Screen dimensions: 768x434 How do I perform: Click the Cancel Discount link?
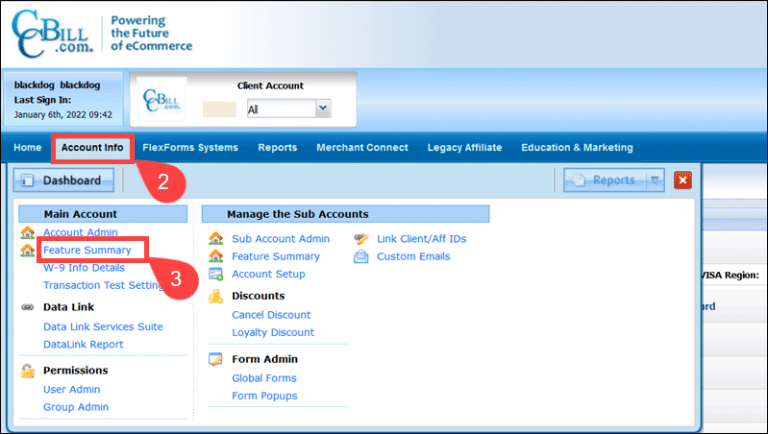(272, 314)
